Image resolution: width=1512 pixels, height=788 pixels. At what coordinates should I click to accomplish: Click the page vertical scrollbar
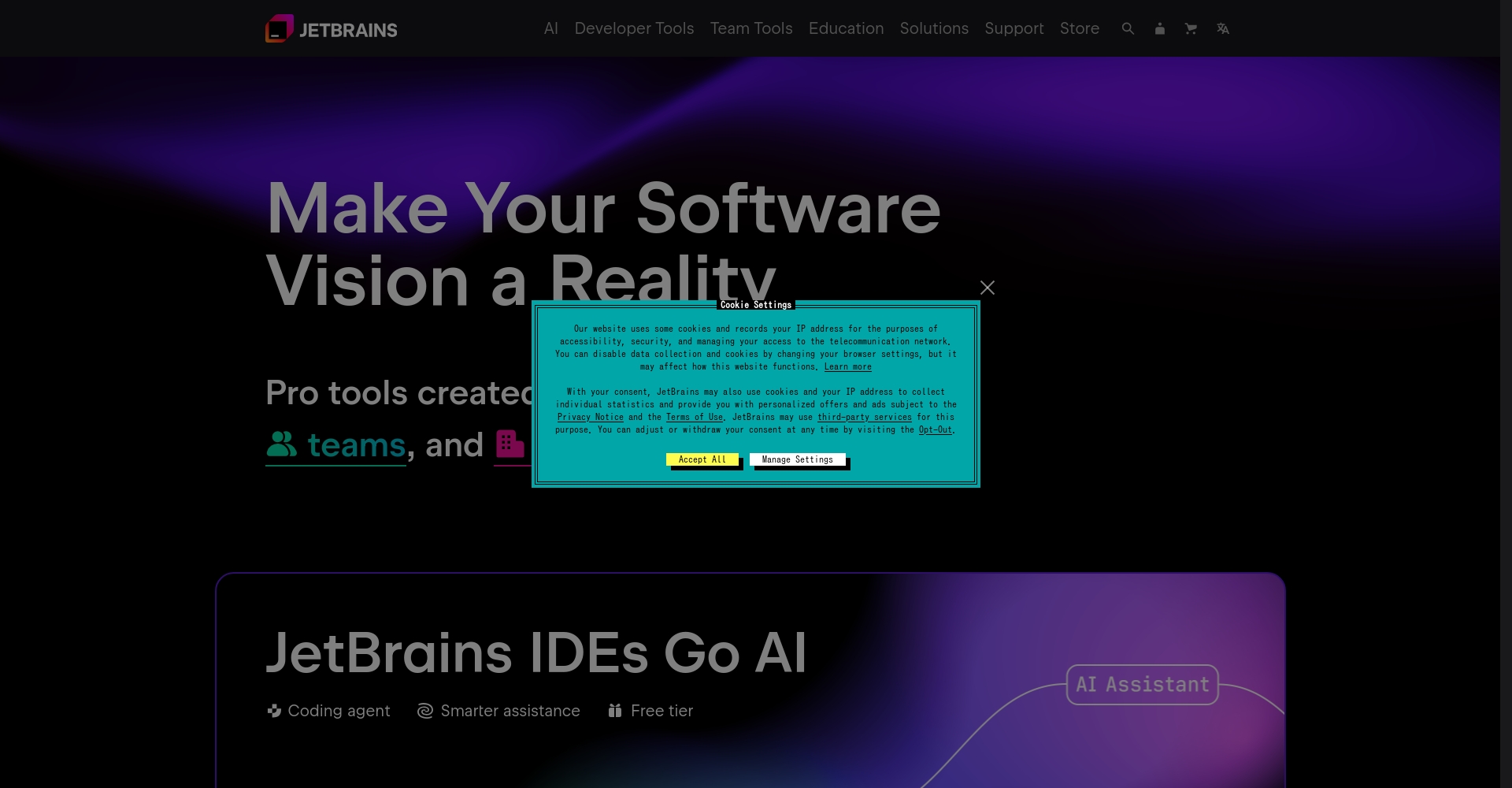[x=1506, y=394]
